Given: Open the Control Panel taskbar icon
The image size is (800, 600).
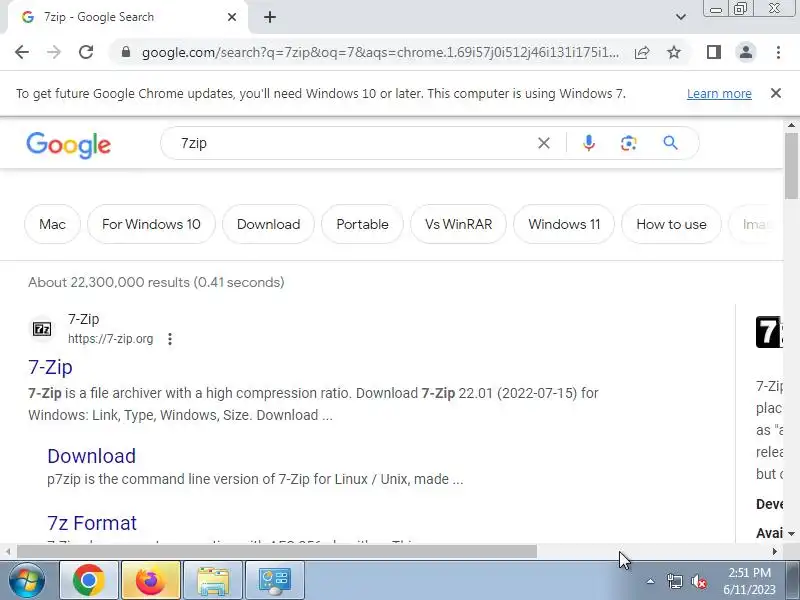Looking at the screenshot, I should click(x=274, y=580).
